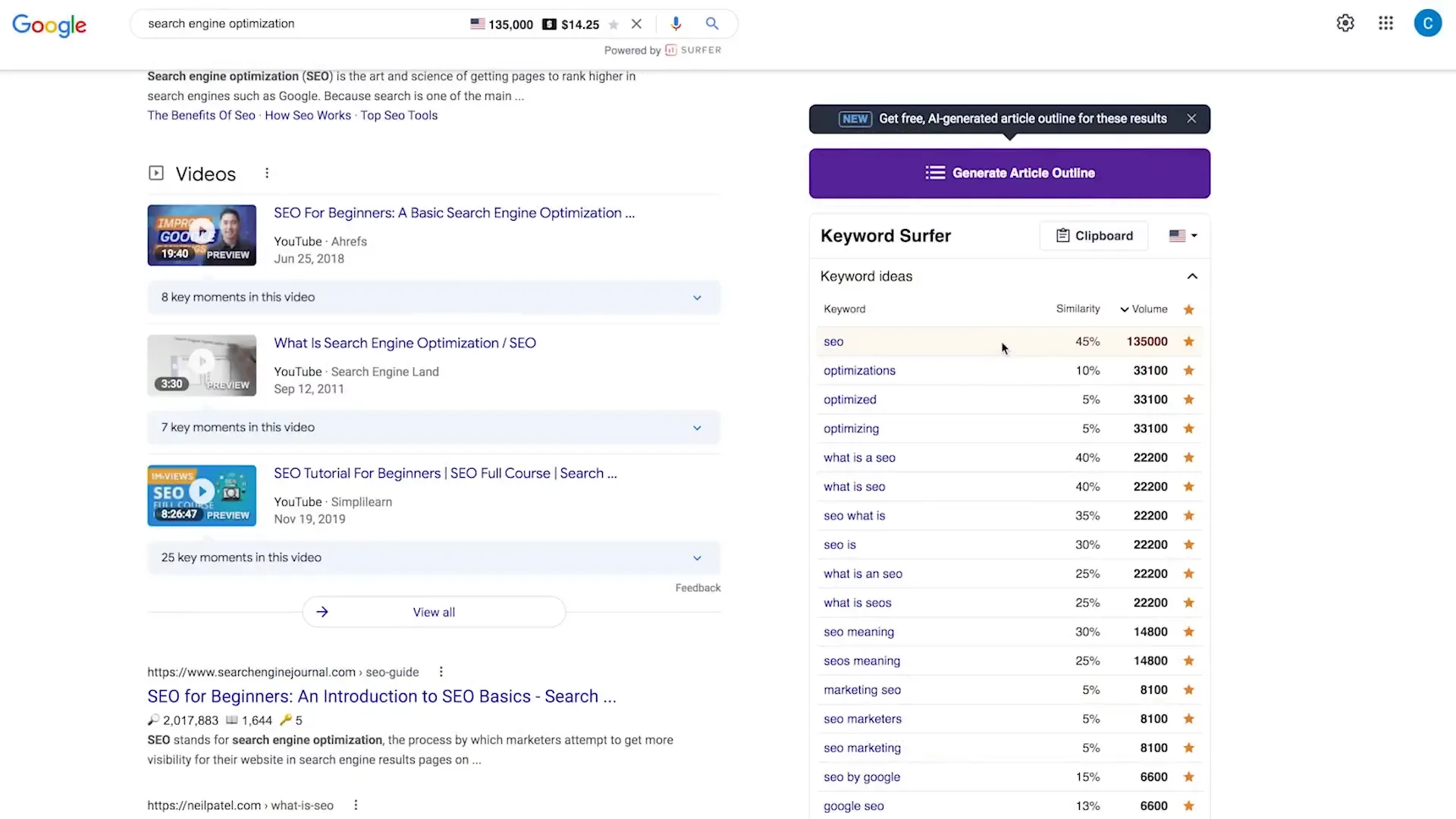Click the View all videos button
This screenshot has width=1456, height=819.
pos(434,612)
